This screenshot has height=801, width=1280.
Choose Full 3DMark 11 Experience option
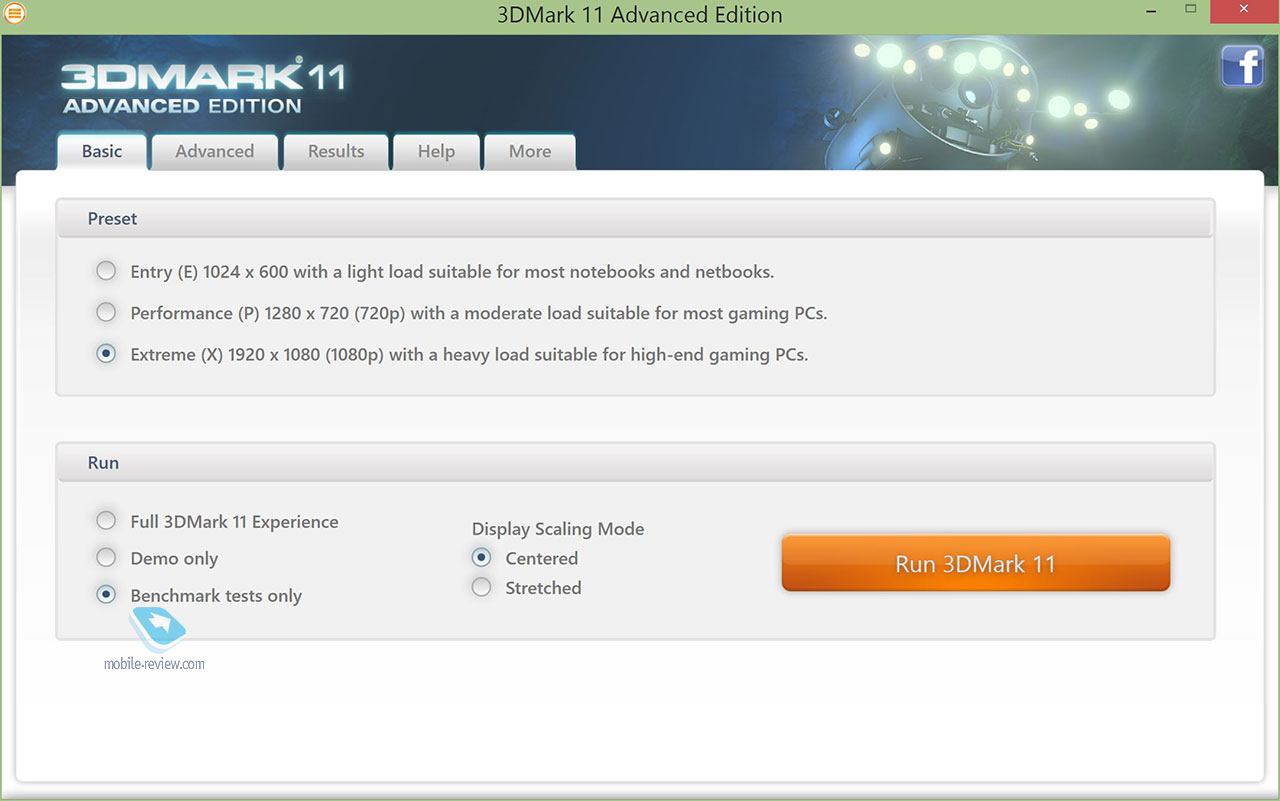click(x=106, y=521)
